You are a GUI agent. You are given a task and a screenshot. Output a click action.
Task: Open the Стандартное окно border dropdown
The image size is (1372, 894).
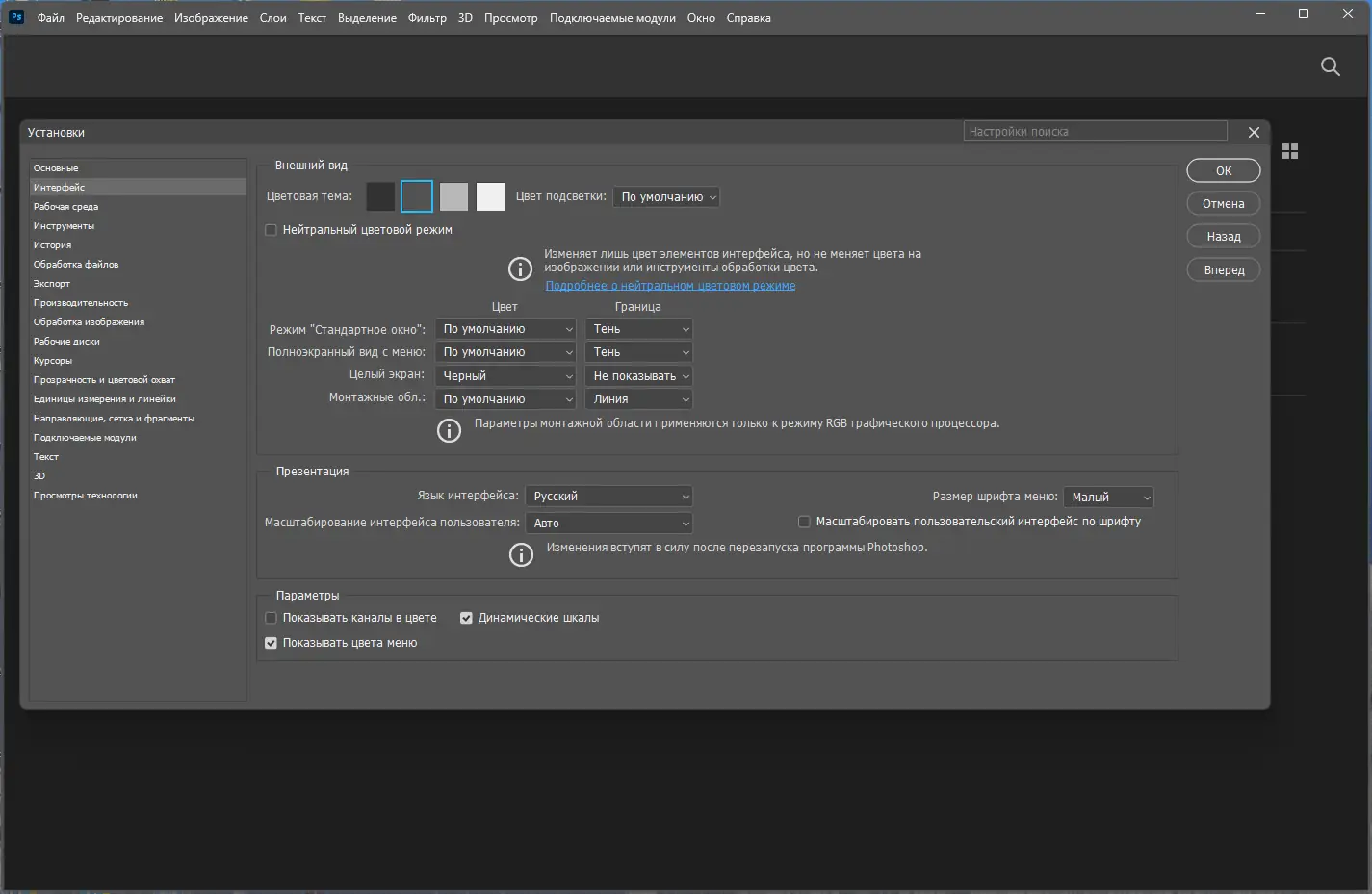pos(639,329)
